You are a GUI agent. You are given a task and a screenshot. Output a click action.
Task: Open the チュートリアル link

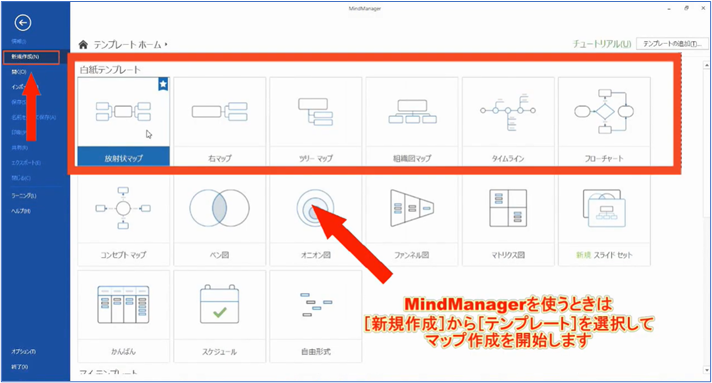click(602, 44)
